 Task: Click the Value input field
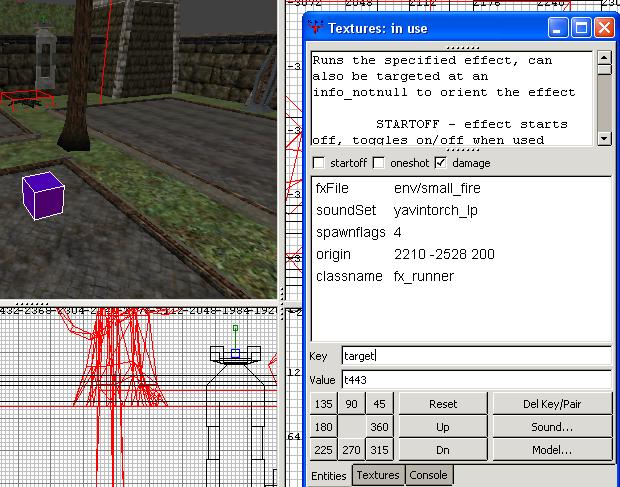[x=476, y=380]
